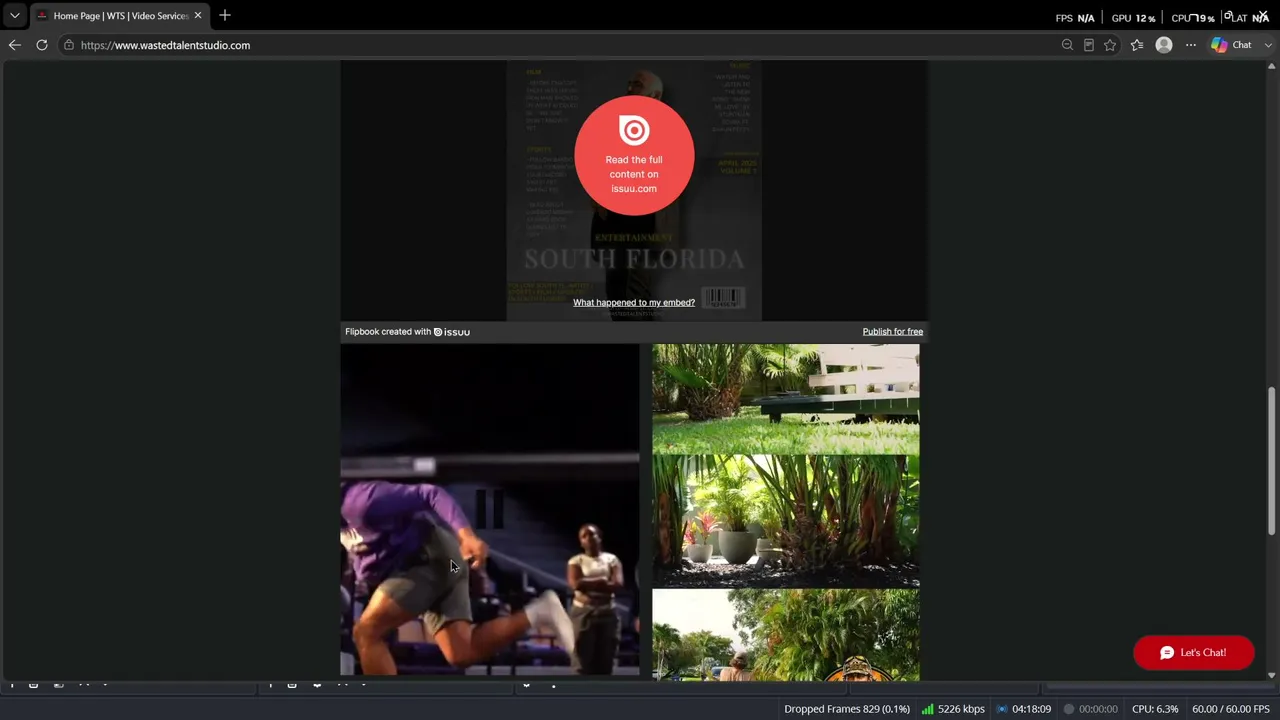The height and width of the screenshot is (720, 1280).
Task: Open the favorites list
Action: point(1137,45)
